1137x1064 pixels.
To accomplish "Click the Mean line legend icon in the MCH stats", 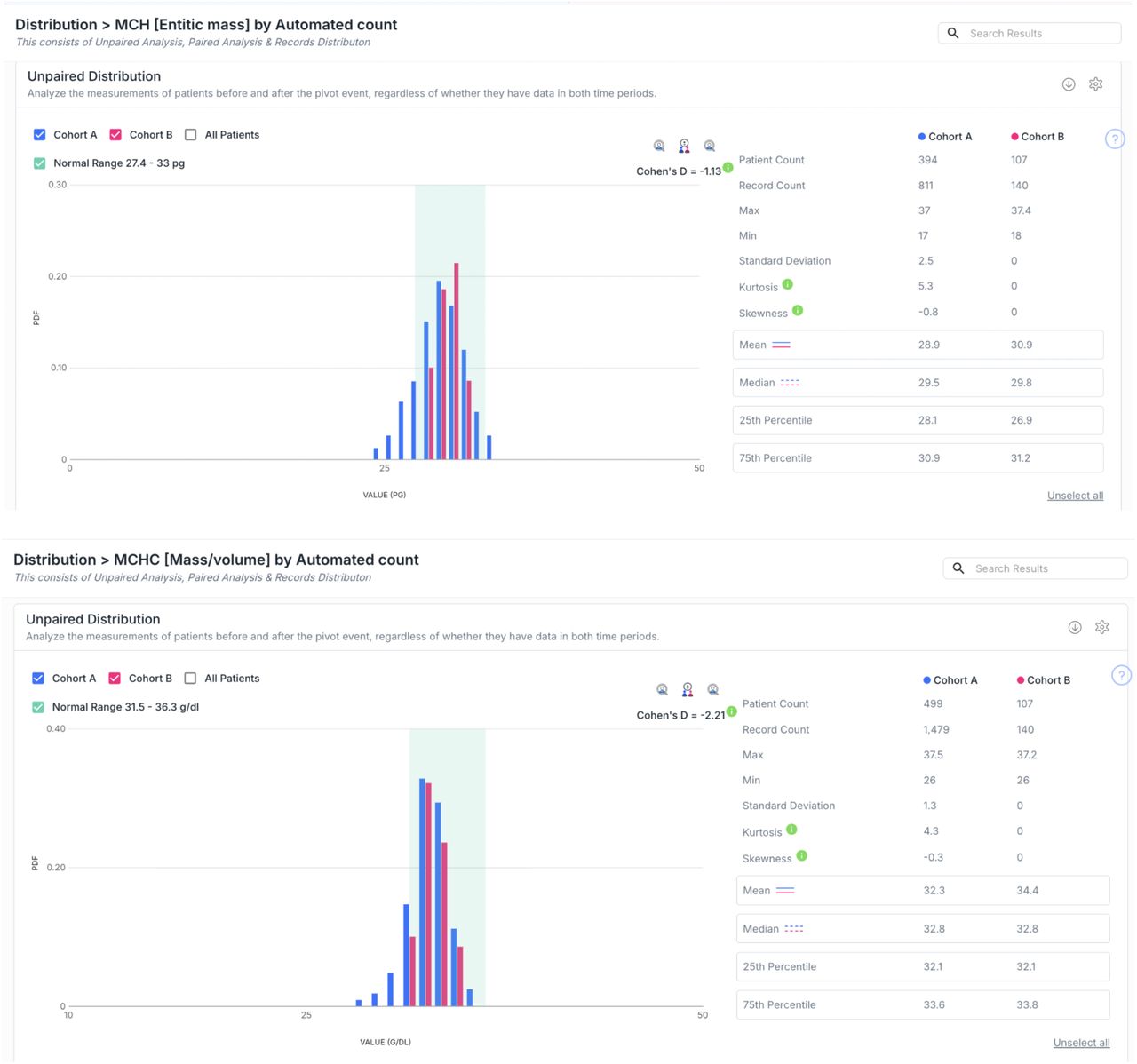I will coord(781,345).
